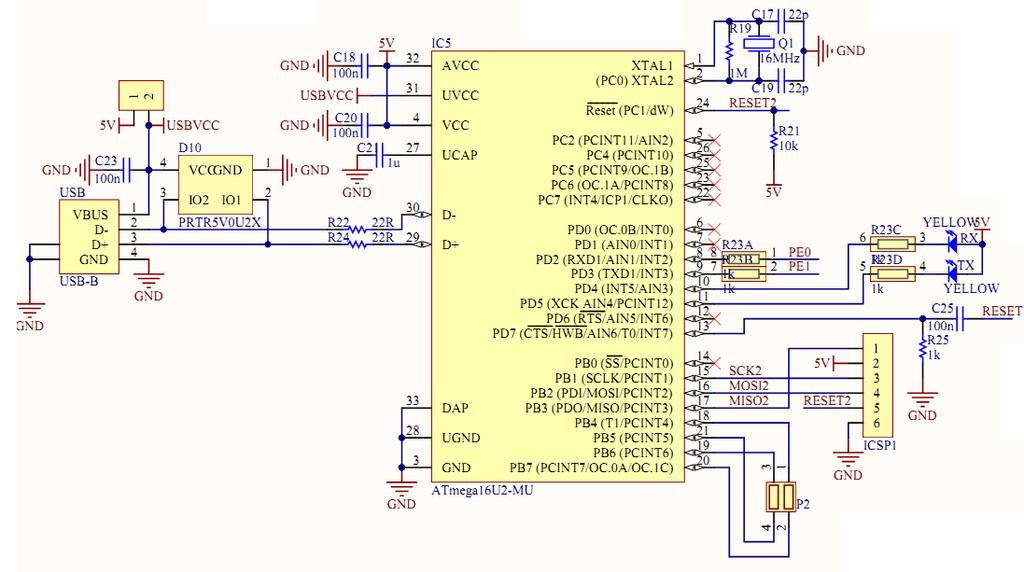This screenshot has height=572, width=1024.
Task: Select the ATmega16U2 chip body
Action: tap(558, 266)
